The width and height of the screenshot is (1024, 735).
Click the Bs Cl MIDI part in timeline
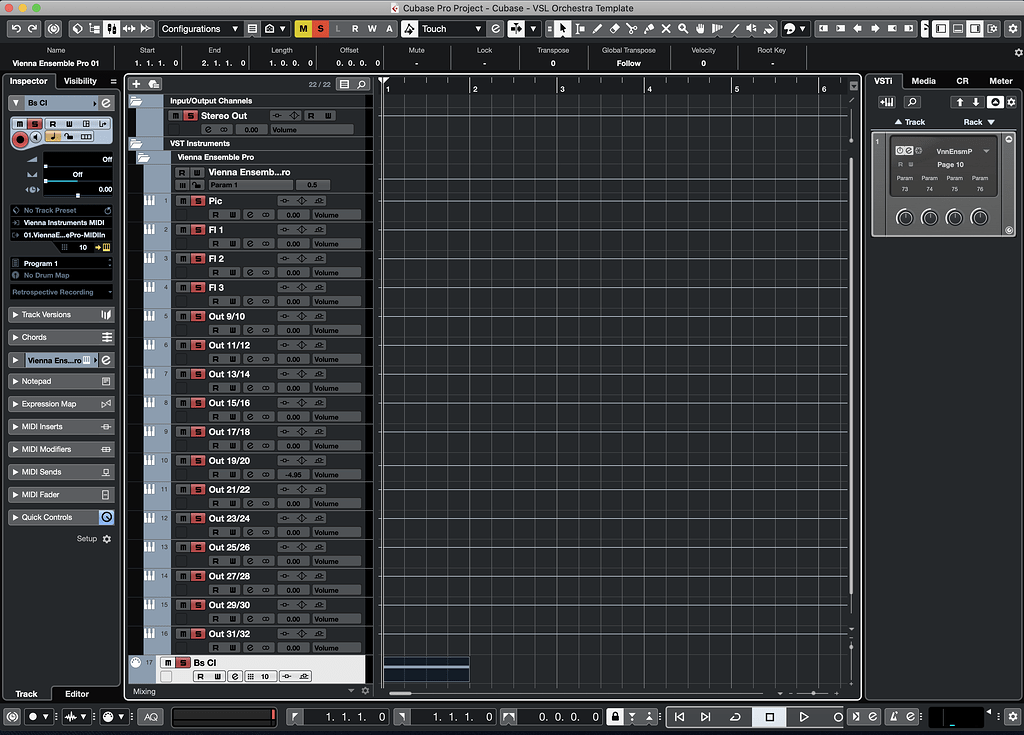(426, 669)
